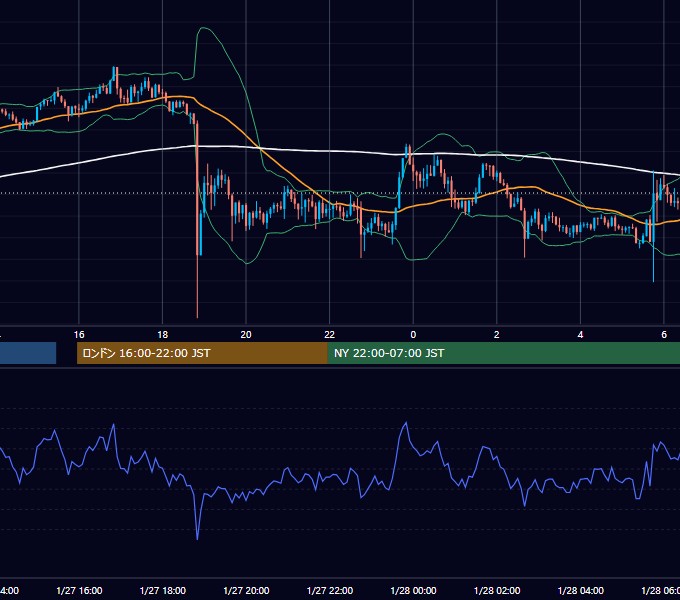This screenshot has height=600, width=680.
Task: Click the ロンドン 16:00-22:00 JST session bar
Action: pos(202,353)
